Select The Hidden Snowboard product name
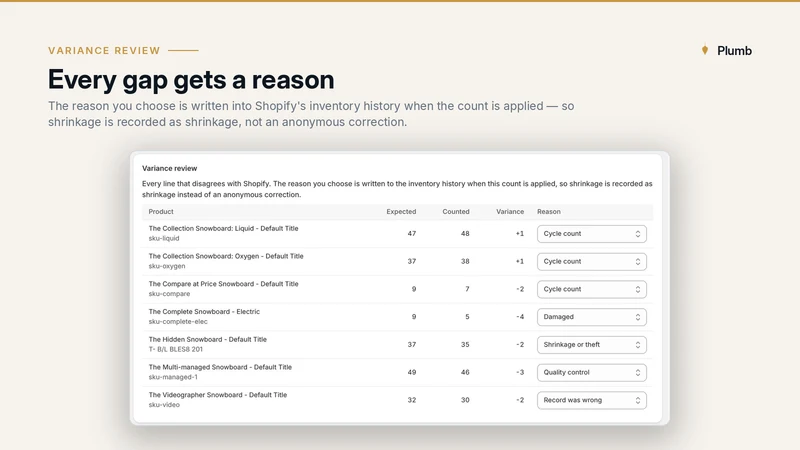 click(x=208, y=339)
